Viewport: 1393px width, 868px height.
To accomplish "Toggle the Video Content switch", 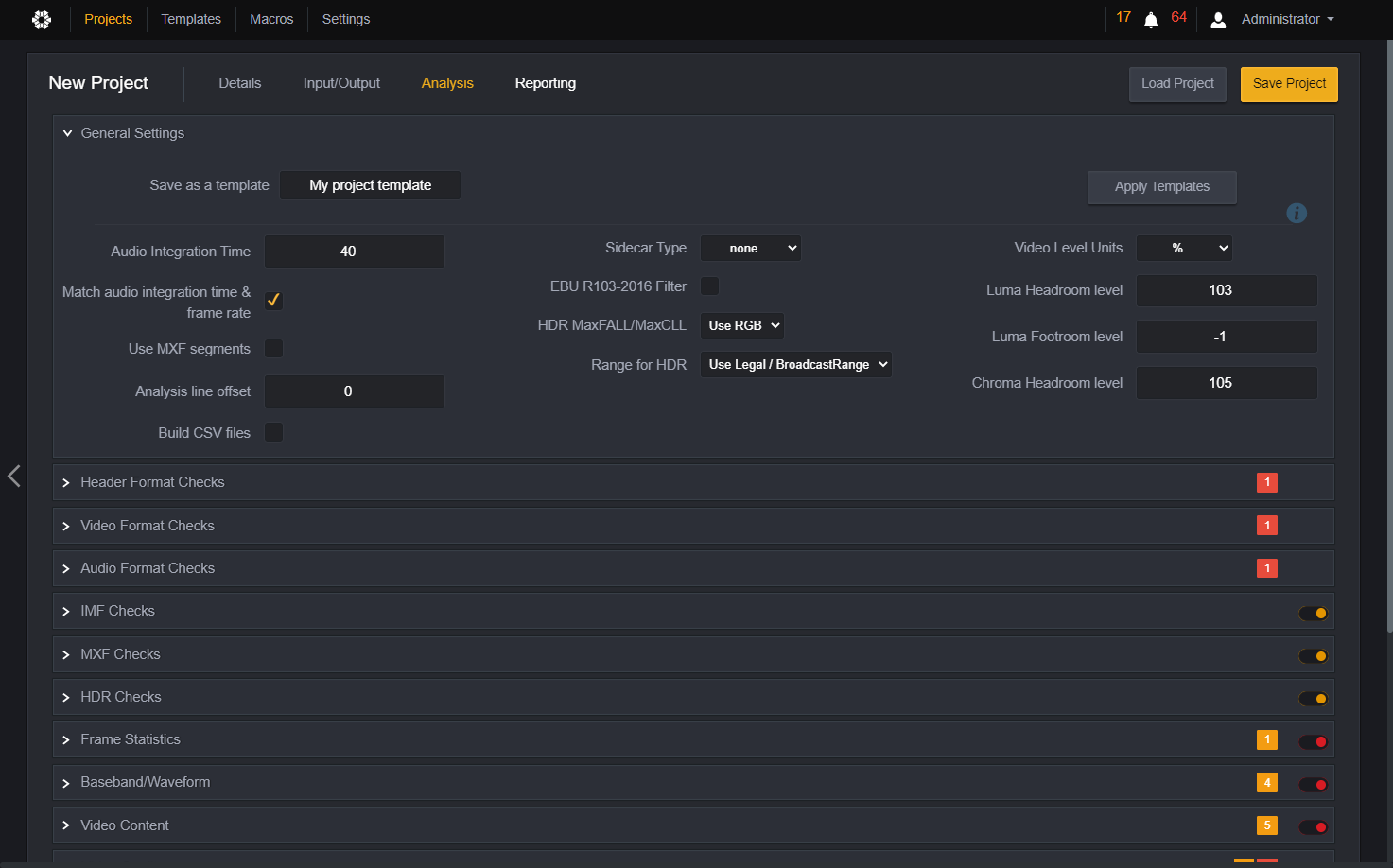I will tap(1314, 827).
